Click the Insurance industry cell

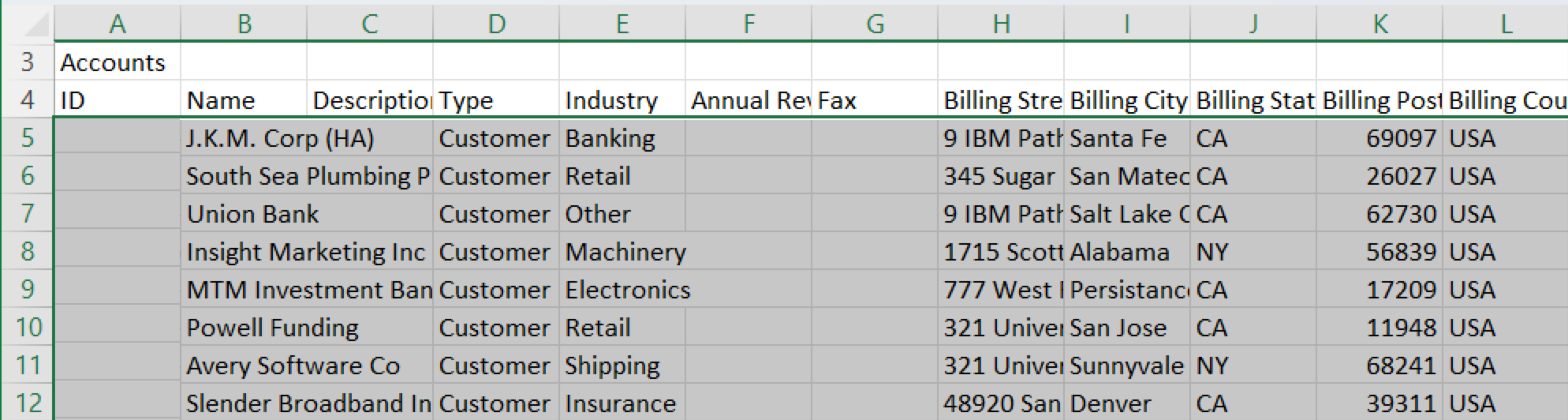[x=621, y=404]
